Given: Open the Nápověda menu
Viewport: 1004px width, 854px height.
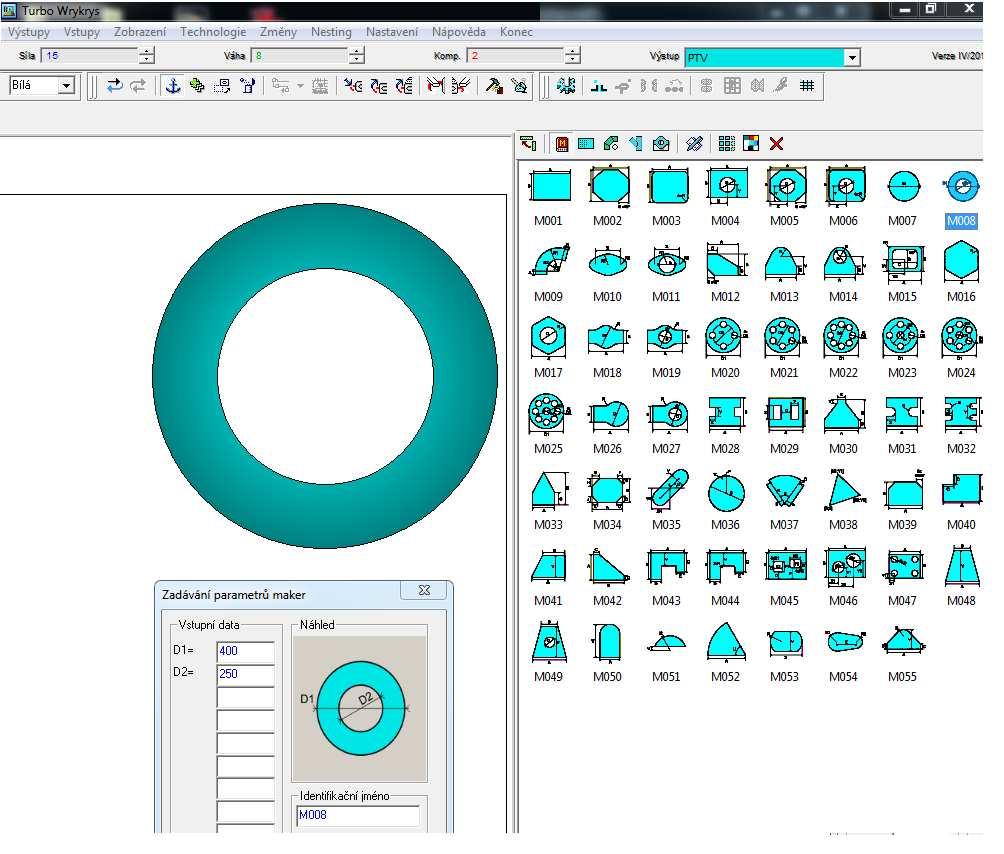Looking at the screenshot, I should [x=458, y=32].
